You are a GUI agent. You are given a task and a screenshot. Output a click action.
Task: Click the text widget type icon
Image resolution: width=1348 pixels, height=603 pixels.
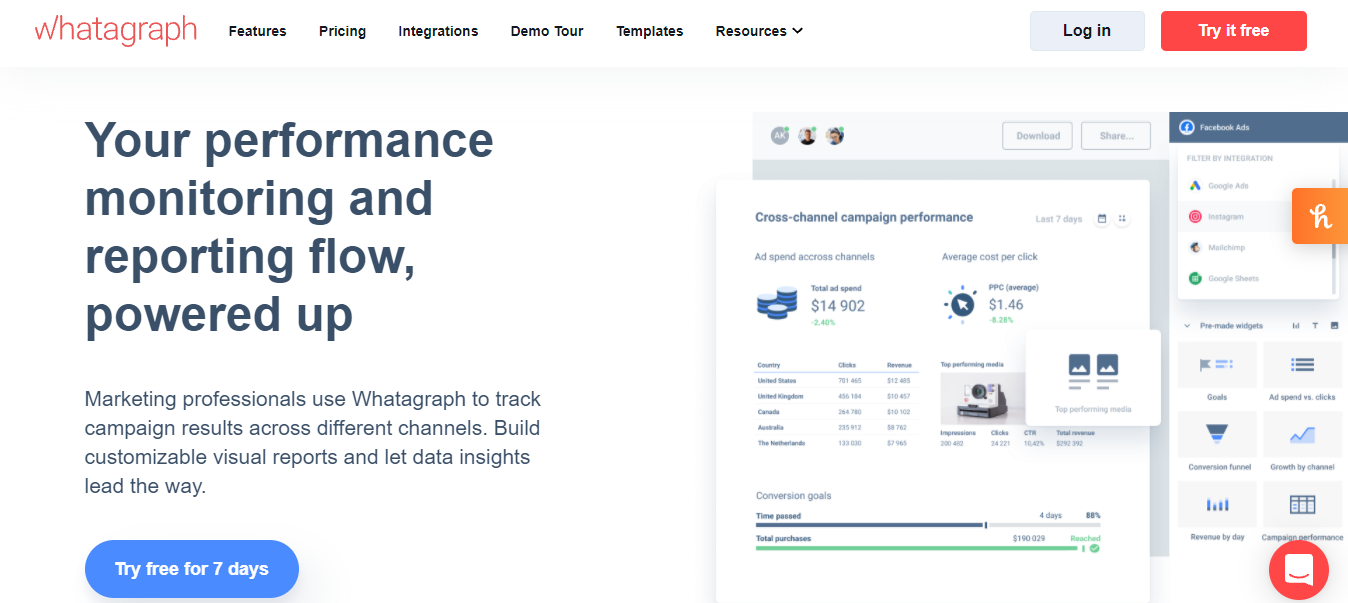1315,326
